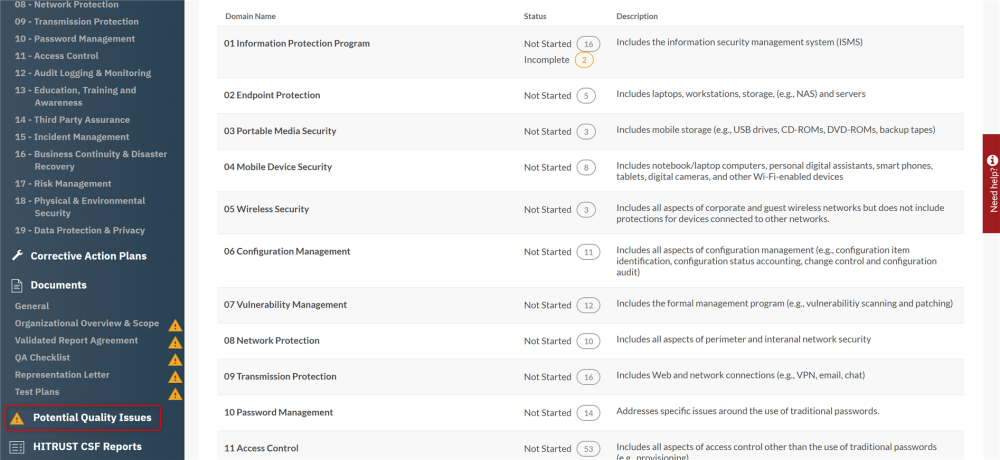1000x460 pixels.
Task: Click warning icon next to Organizational Overview & Scope
Action: pos(175,325)
